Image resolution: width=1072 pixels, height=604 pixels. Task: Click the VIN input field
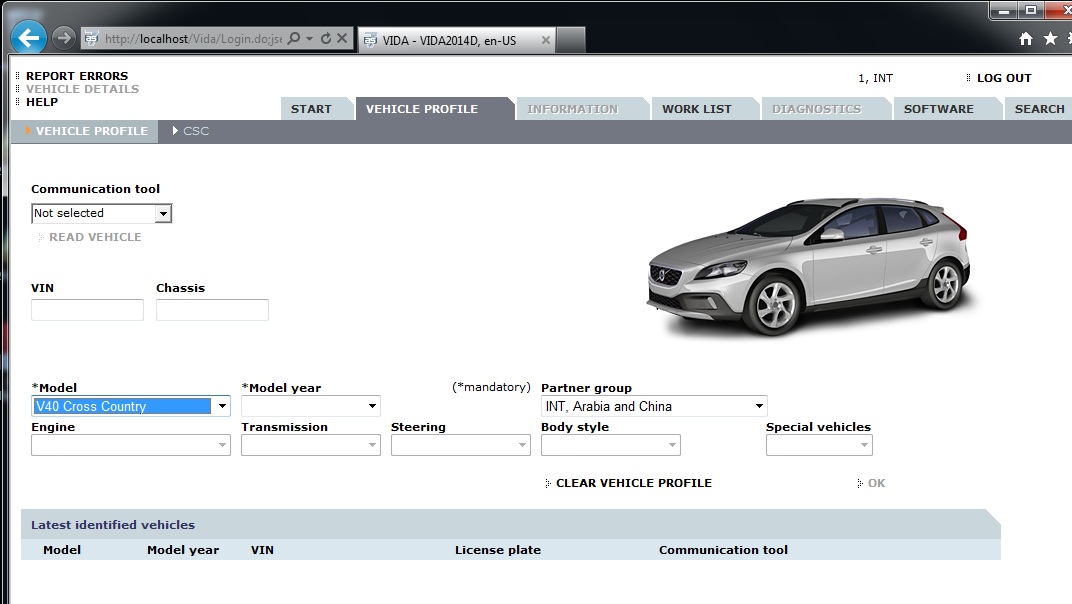88,310
